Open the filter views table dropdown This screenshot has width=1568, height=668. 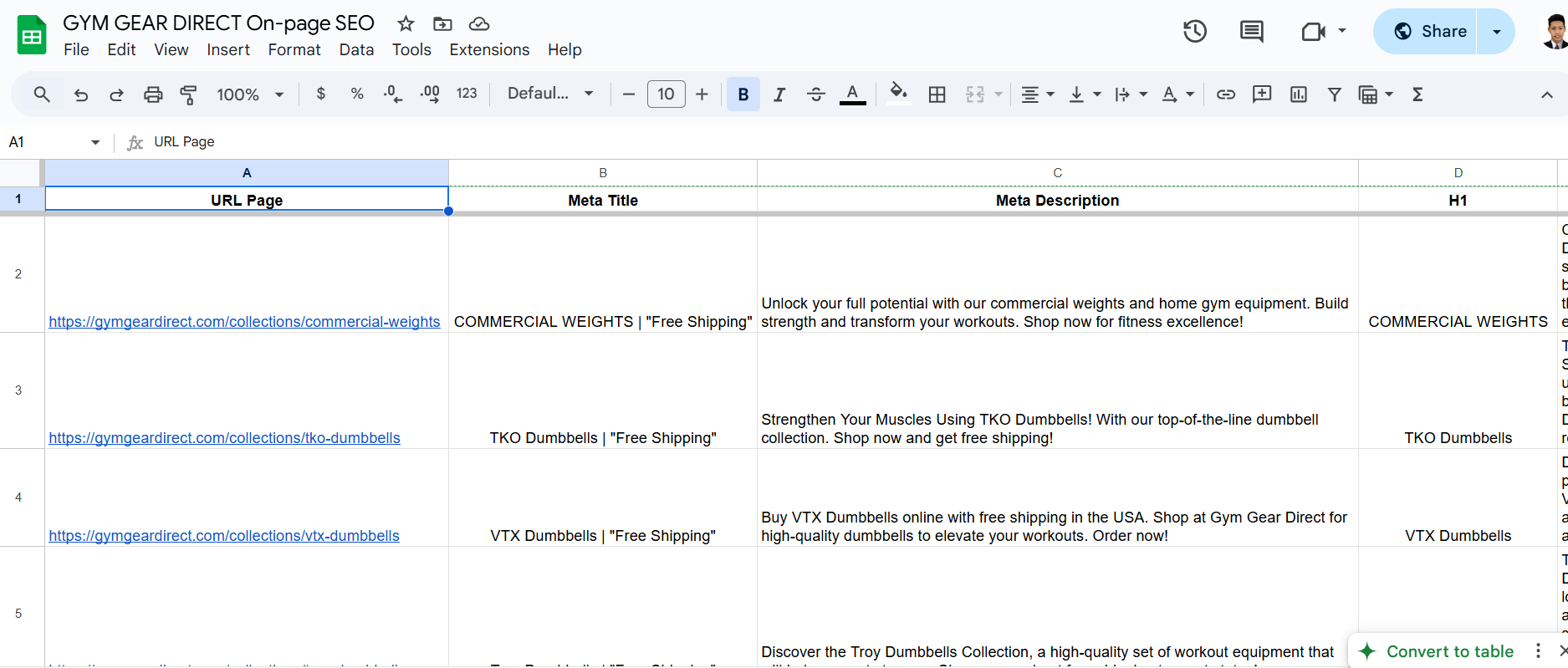1376,94
